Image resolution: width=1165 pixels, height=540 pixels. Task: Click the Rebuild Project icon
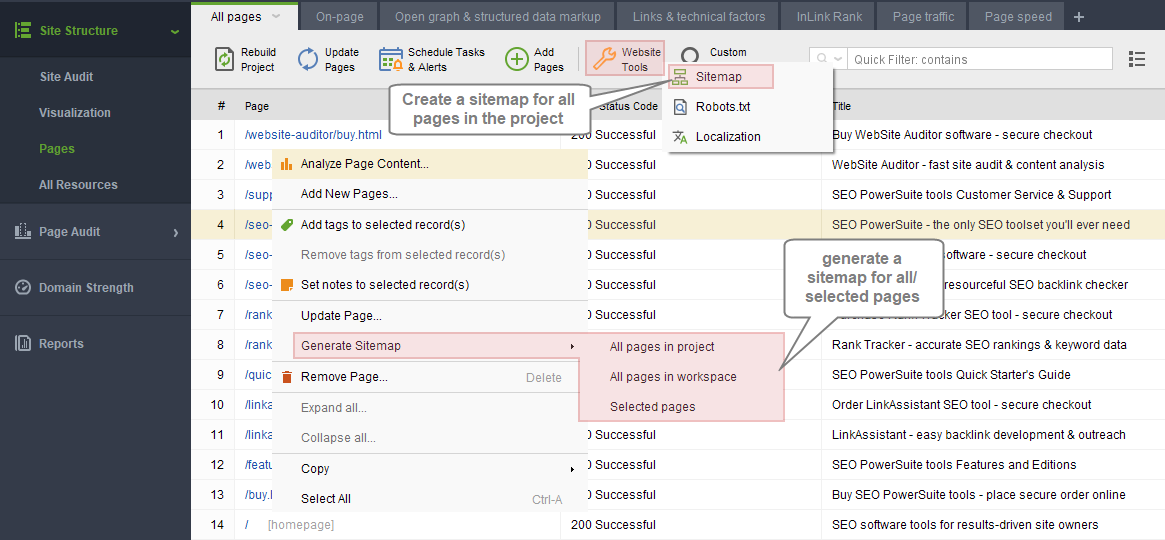tap(224, 59)
